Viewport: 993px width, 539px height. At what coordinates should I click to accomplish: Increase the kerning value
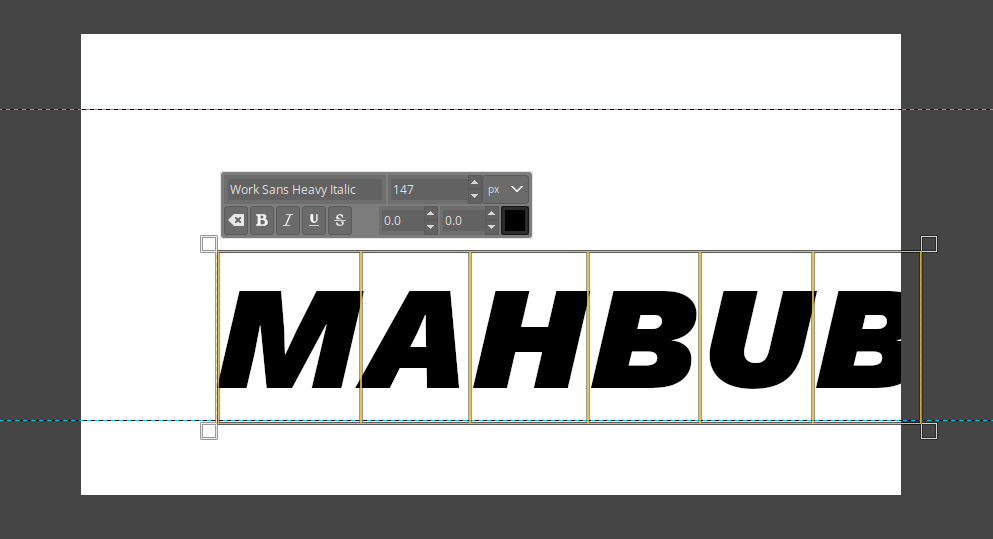[491, 214]
